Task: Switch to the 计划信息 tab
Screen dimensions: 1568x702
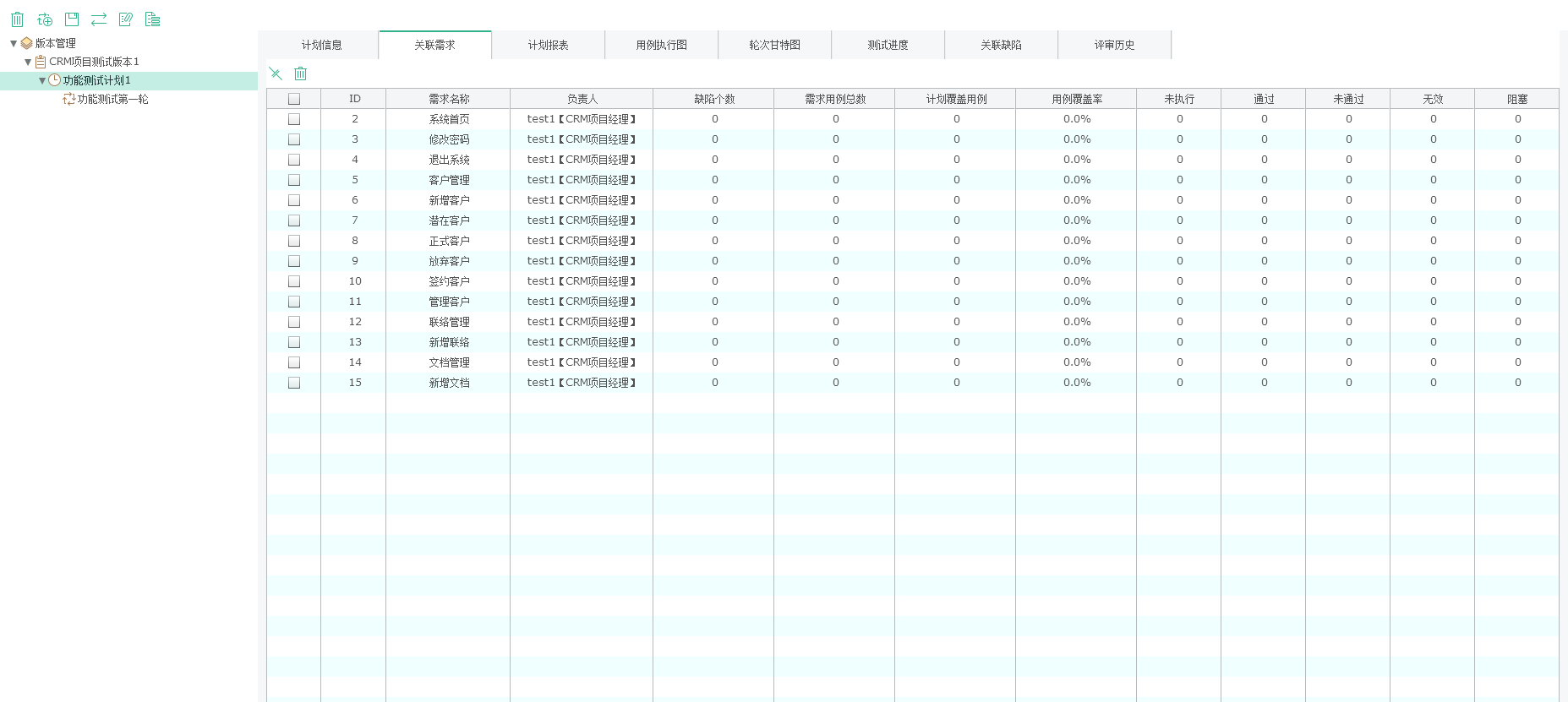Action: pos(322,45)
